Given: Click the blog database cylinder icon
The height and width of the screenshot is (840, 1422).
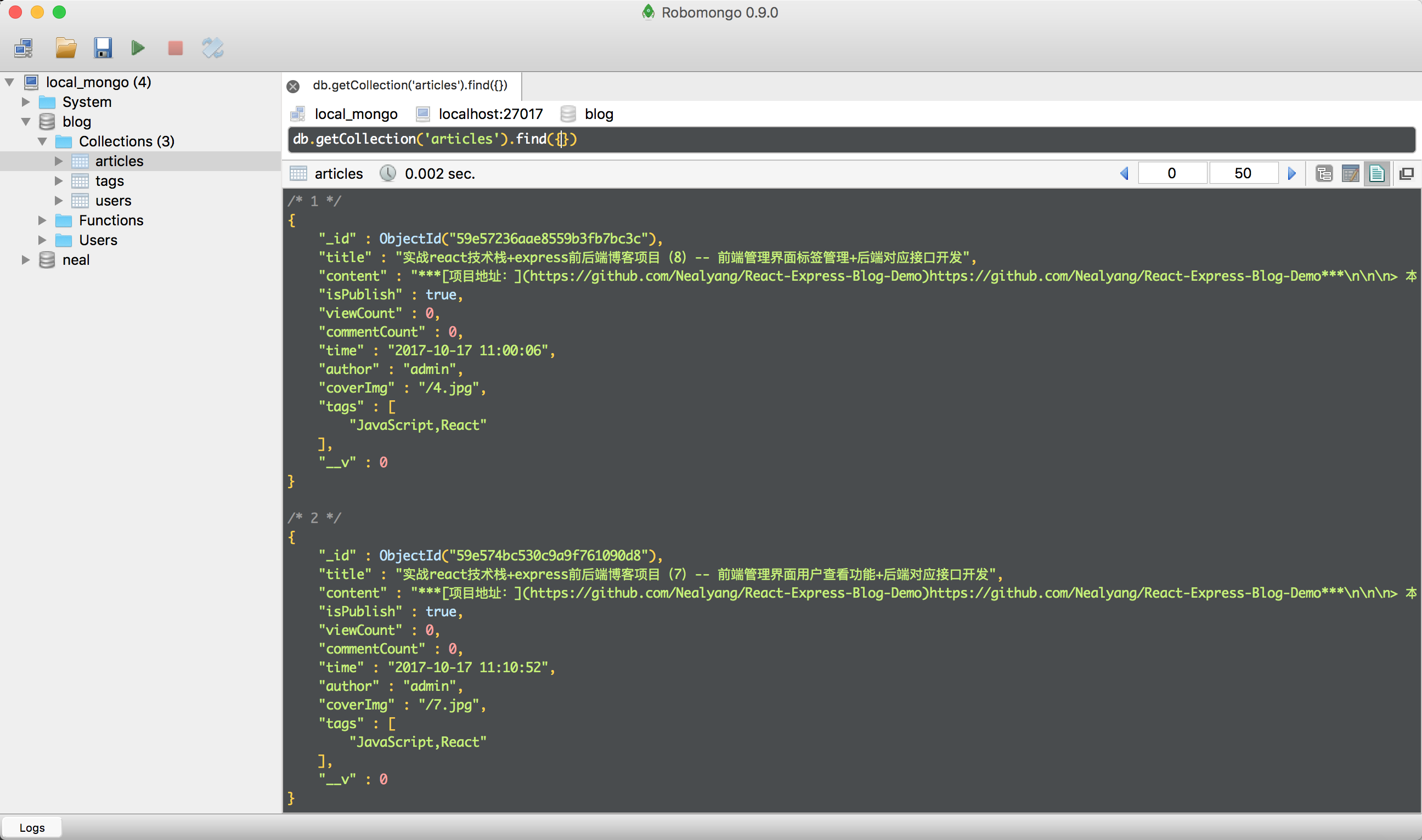Looking at the screenshot, I should [47, 121].
